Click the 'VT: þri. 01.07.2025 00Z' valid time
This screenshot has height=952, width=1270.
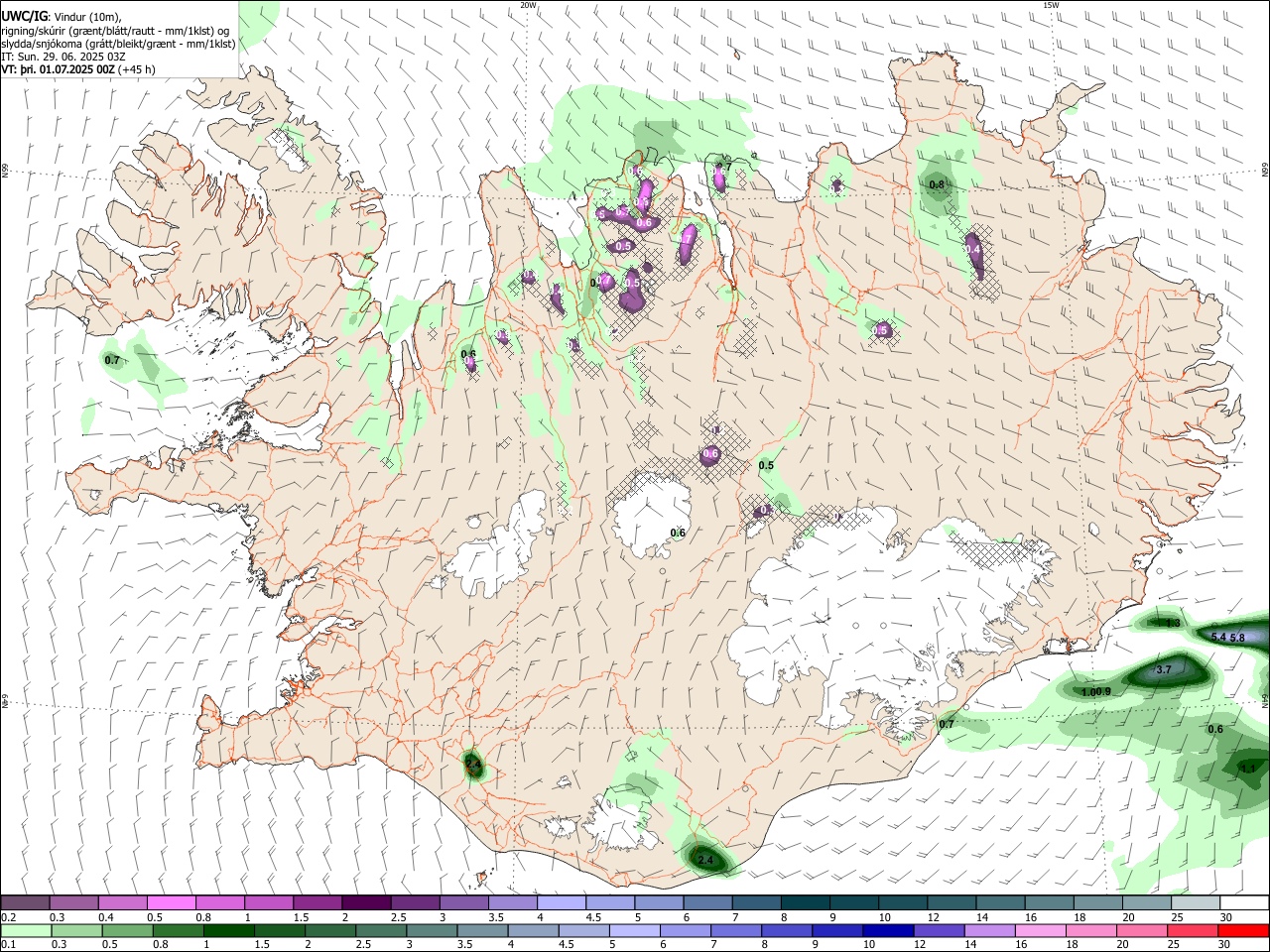click(58, 69)
